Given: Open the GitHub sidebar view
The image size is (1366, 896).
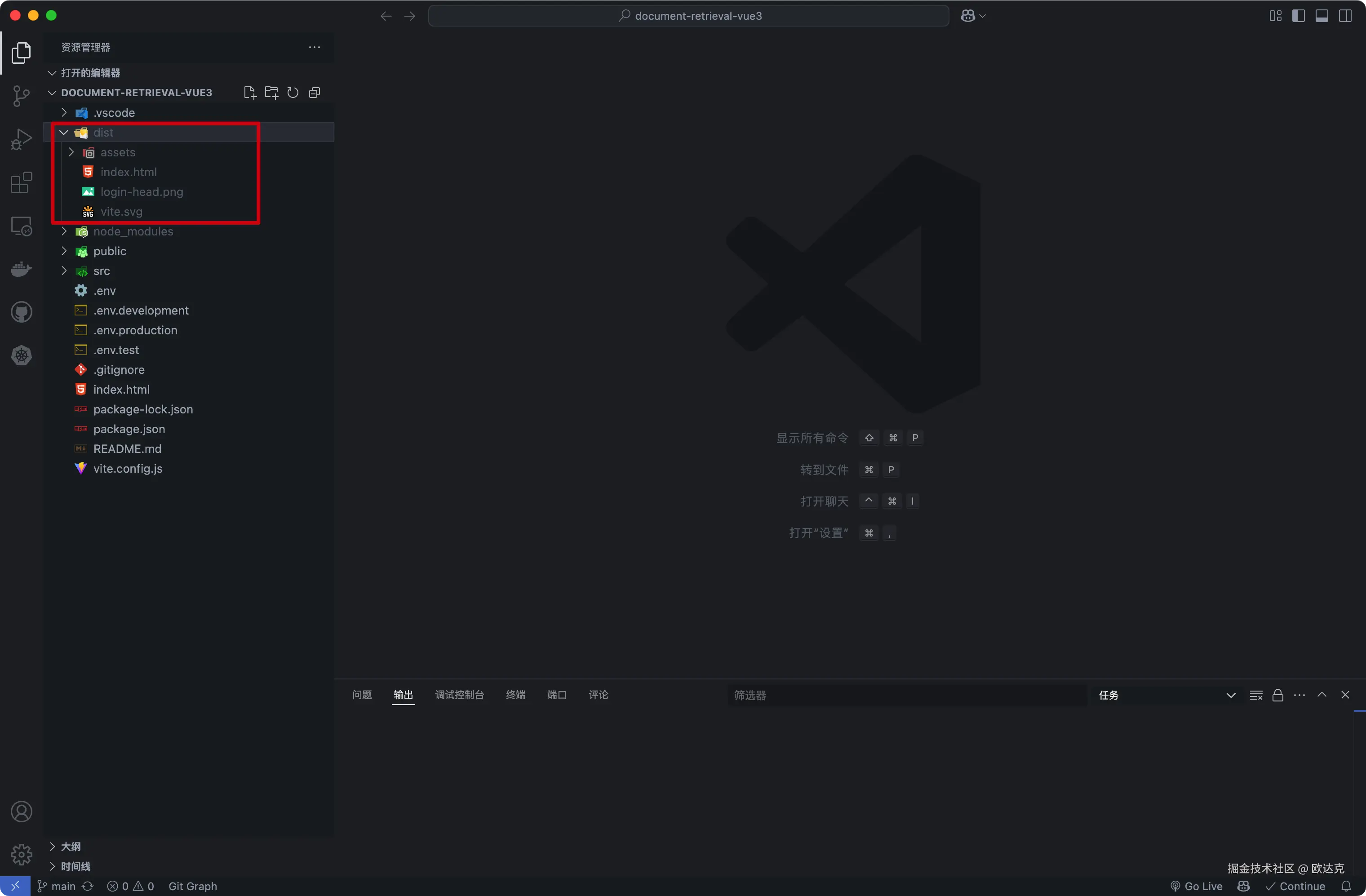Looking at the screenshot, I should (21, 312).
